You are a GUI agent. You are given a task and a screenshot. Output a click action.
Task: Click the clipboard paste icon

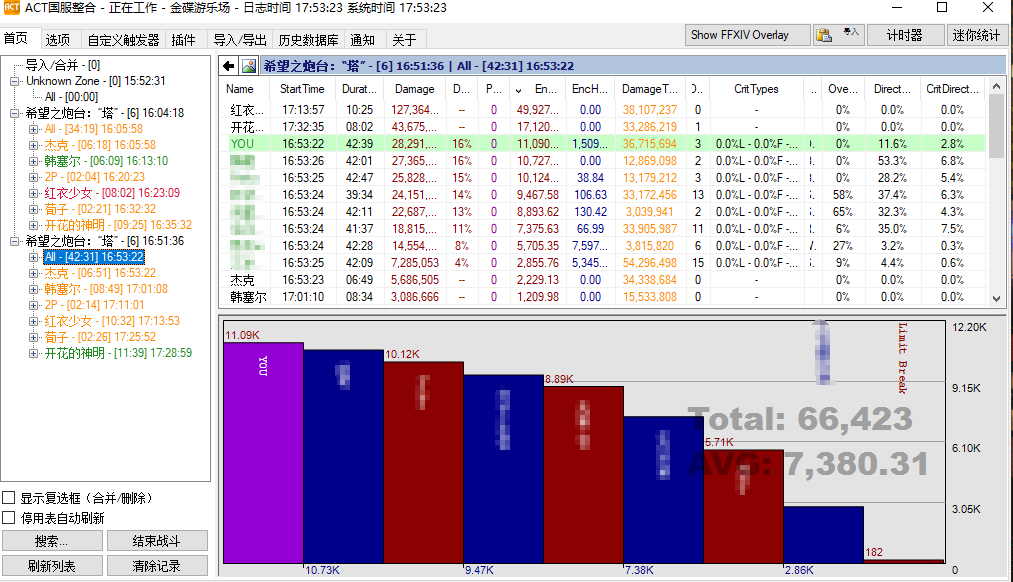tap(824, 35)
